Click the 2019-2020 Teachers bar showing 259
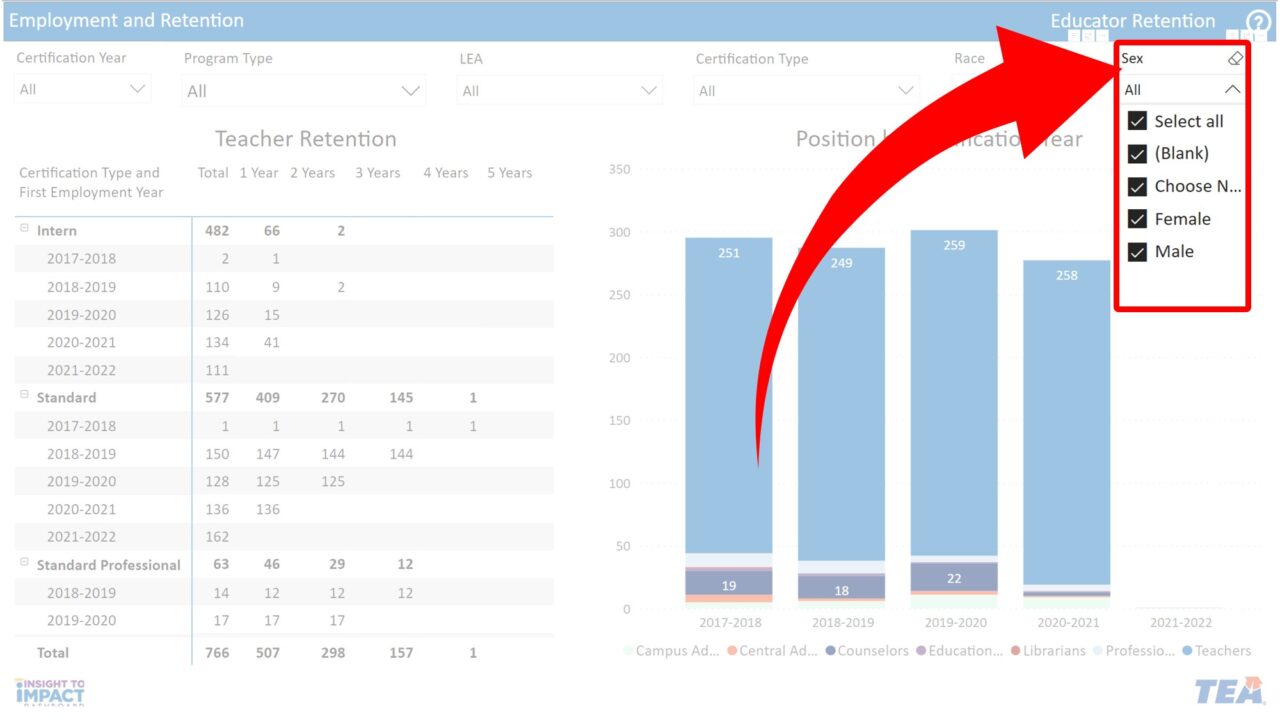The width and height of the screenshot is (1280, 721). click(x=954, y=390)
